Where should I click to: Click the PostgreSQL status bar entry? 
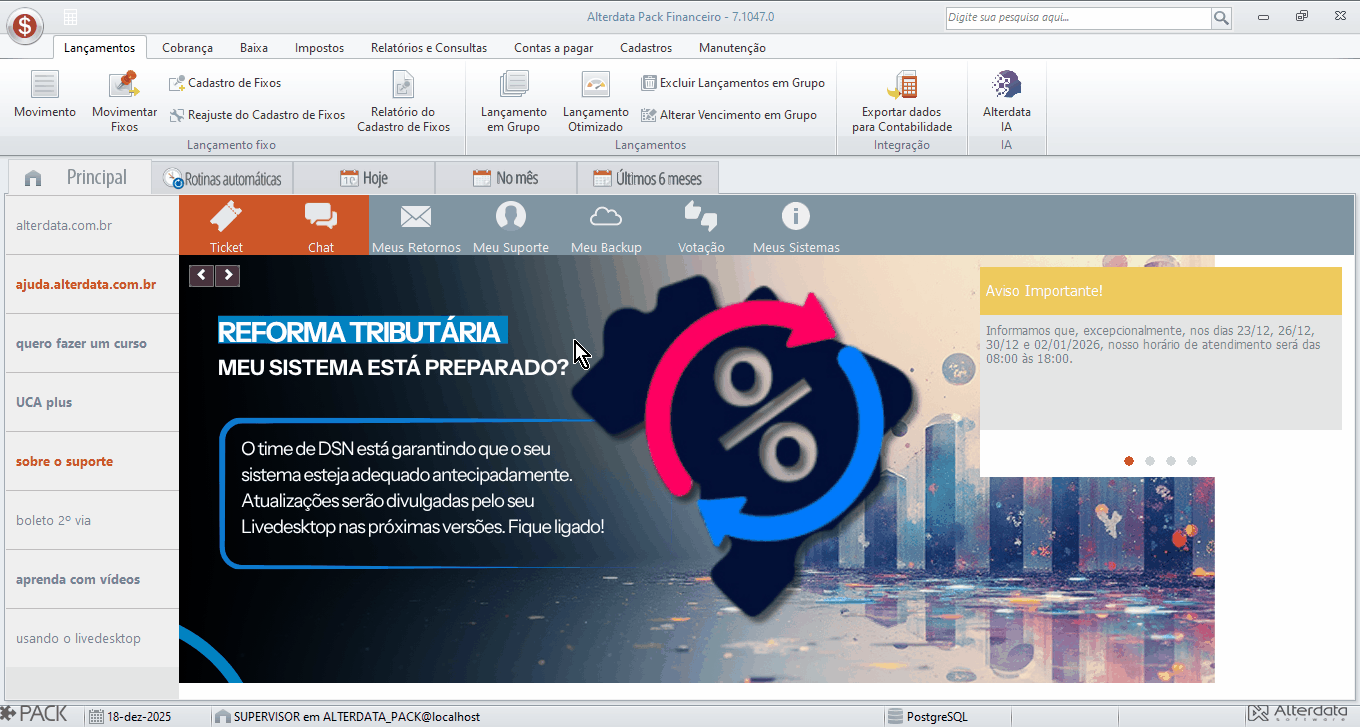click(x=928, y=716)
